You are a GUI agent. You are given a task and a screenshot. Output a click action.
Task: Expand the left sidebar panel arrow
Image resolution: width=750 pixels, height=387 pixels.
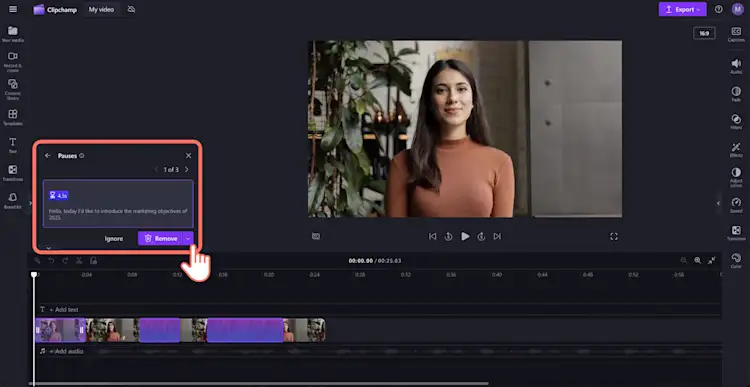(30, 203)
